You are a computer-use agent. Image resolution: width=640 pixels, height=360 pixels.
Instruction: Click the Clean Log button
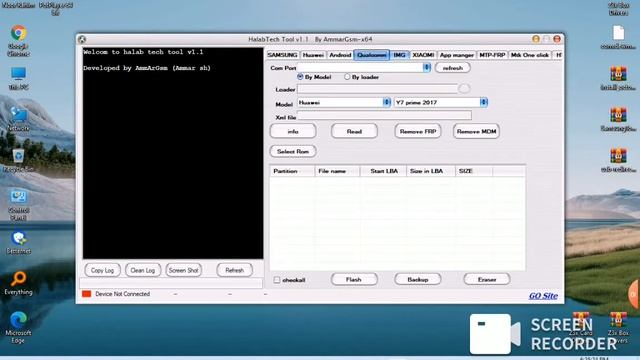pyautogui.click(x=143, y=270)
